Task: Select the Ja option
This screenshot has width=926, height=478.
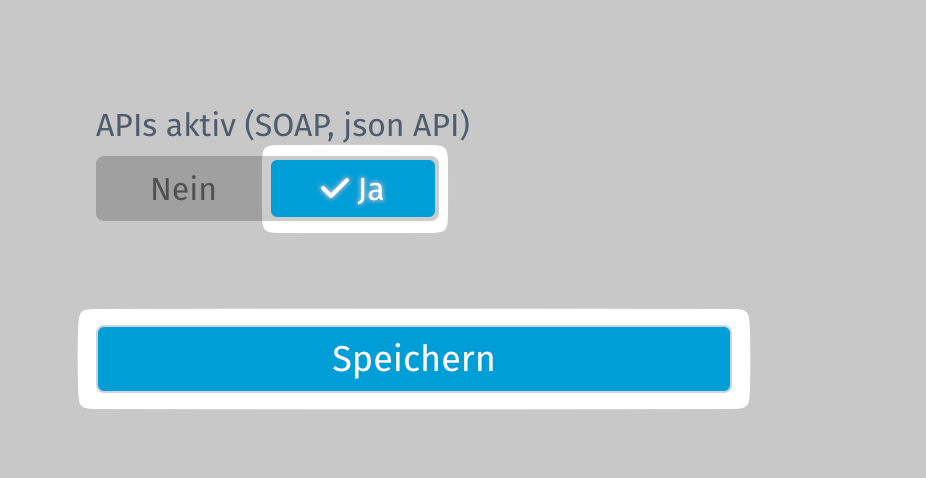Action: click(353, 188)
